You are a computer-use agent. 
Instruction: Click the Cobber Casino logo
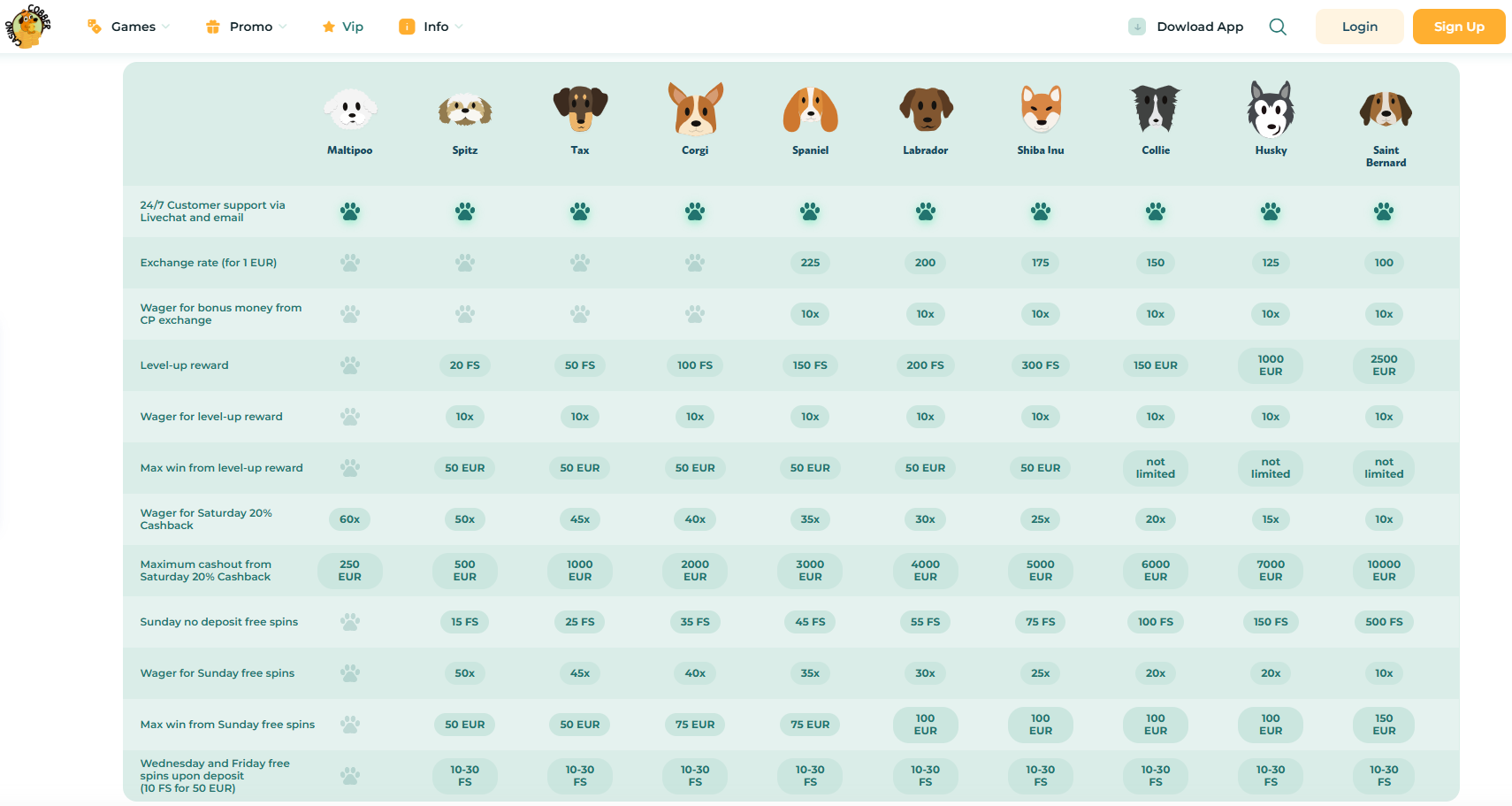coord(28,26)
